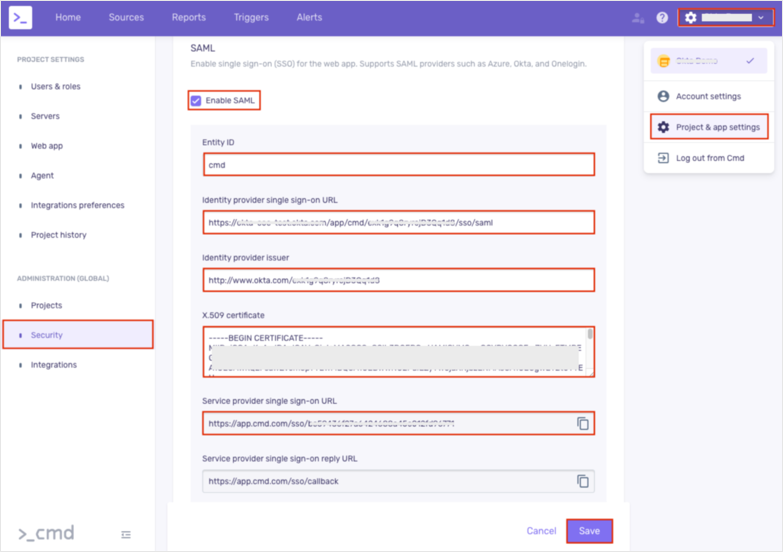This screenshot has height=552, width=783.
Task: Click the invite user icon in header
Action: click(x=638, y=18)
